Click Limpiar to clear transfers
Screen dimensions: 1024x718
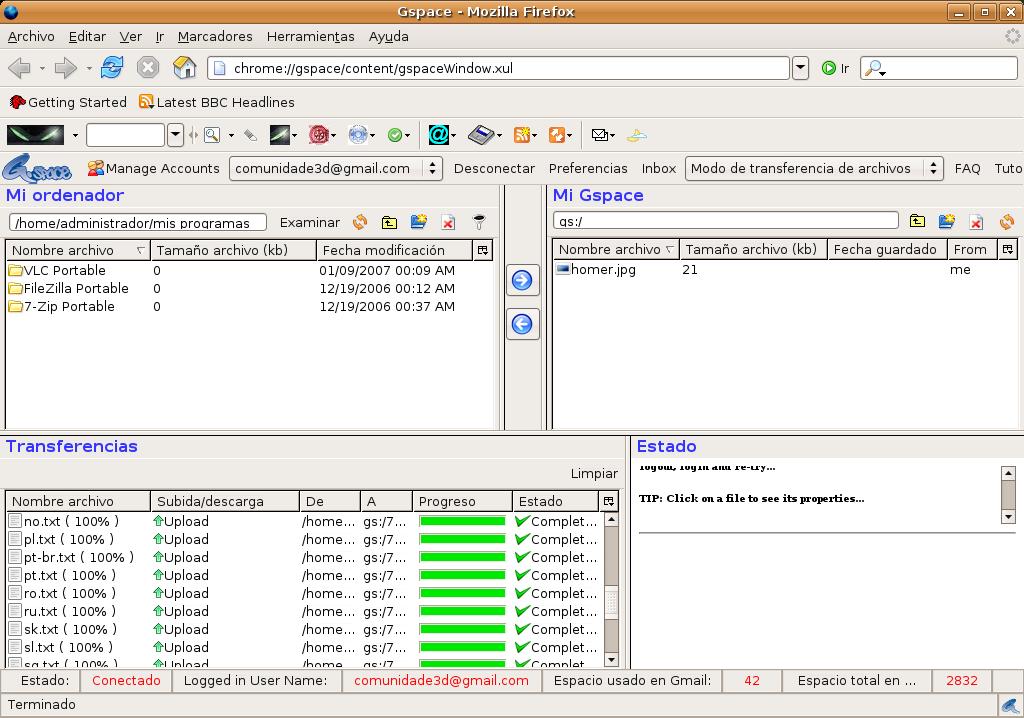[594, 474]
